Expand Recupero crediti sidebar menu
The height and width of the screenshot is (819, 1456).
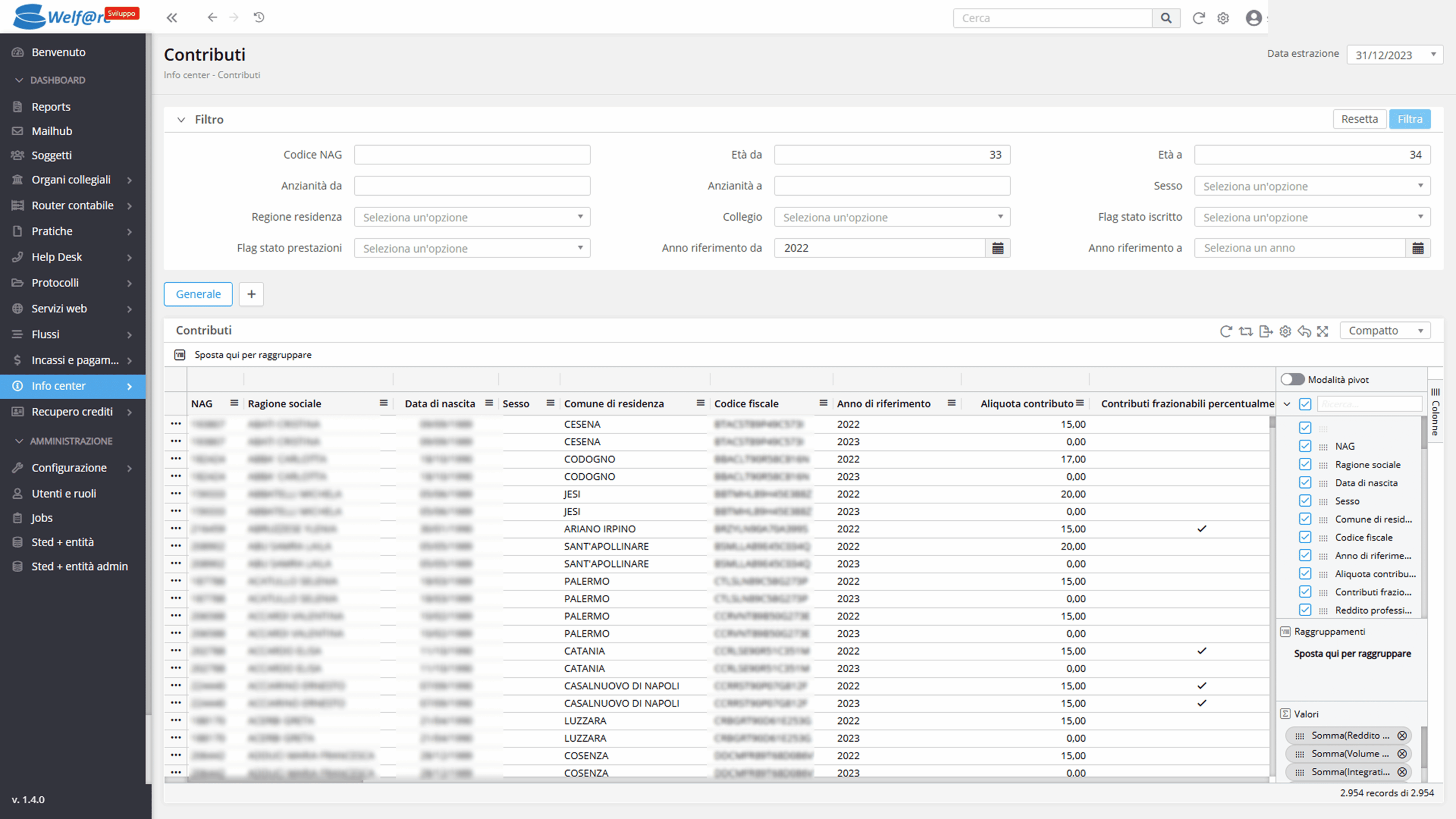point(73,412)
